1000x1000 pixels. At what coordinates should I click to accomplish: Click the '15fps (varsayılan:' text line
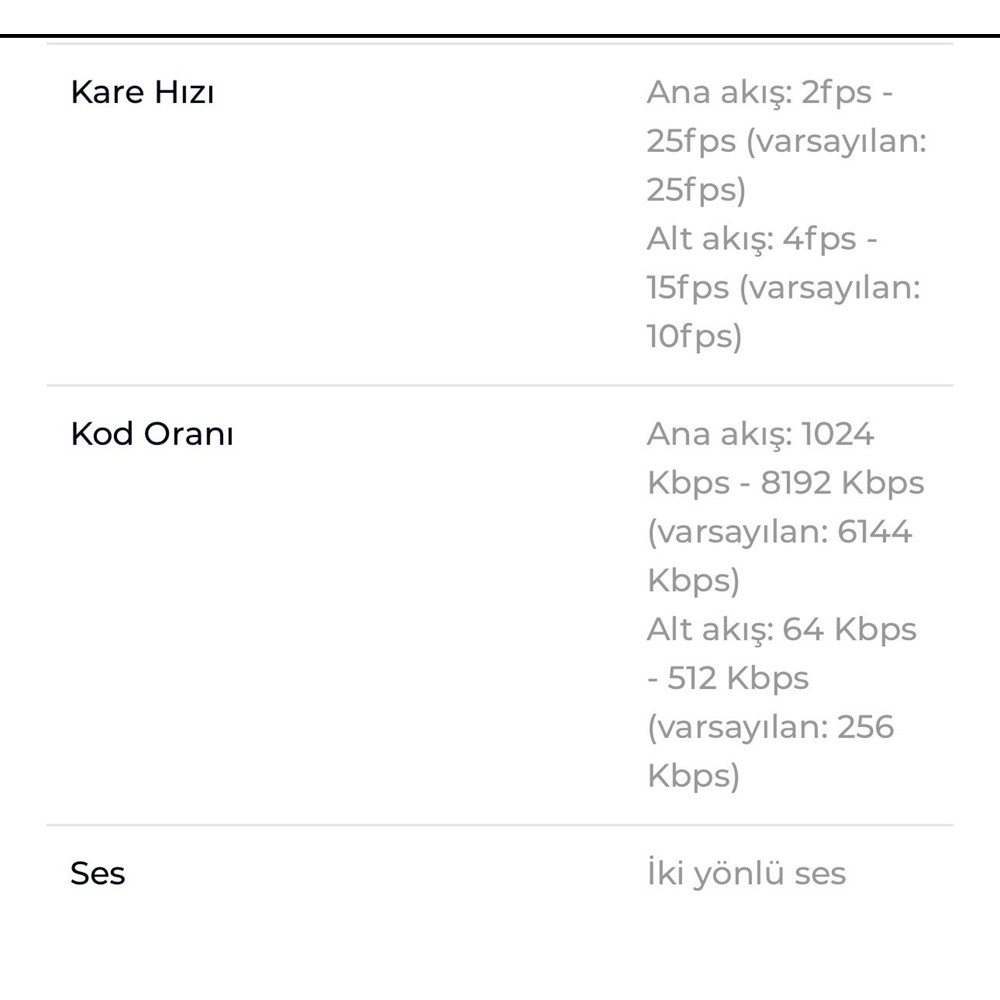(783, 288)
